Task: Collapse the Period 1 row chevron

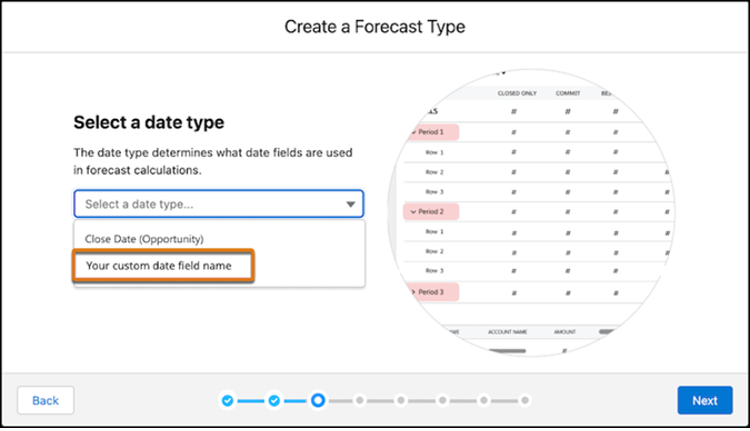Action: [x=413, y=132]
